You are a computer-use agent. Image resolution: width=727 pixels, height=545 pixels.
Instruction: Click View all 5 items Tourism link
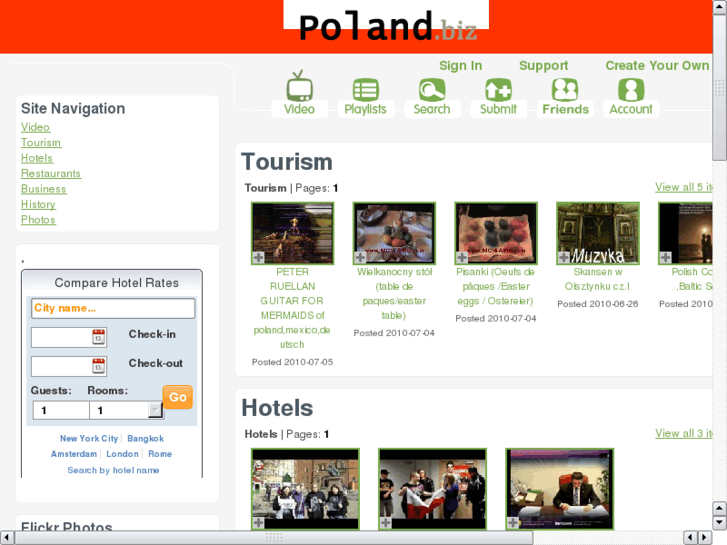(x=683, y=187)
